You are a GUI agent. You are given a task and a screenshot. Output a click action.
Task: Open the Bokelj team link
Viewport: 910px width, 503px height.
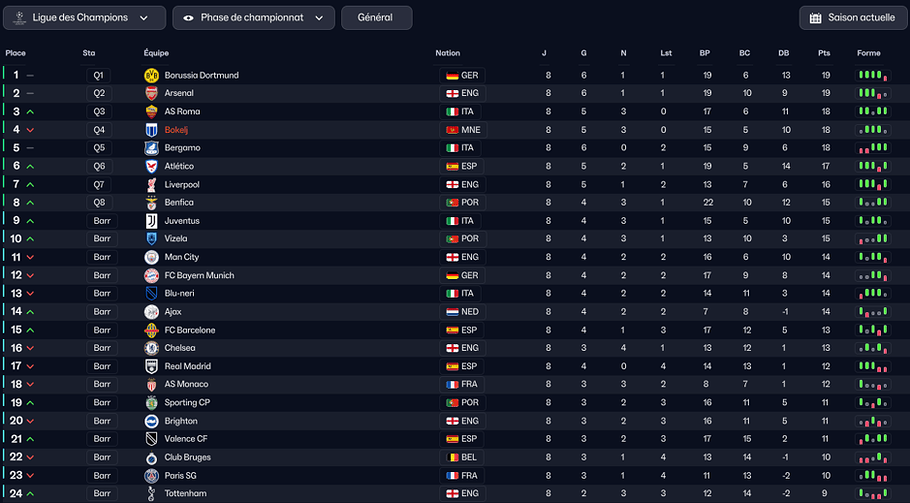pos(176,130)
